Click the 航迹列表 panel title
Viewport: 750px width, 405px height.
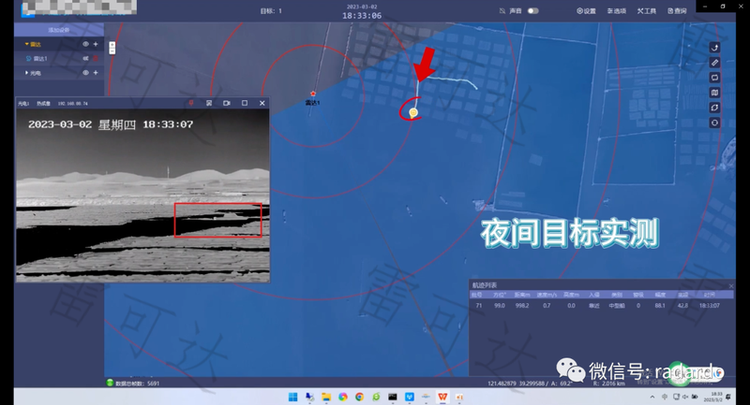(485, 285)
